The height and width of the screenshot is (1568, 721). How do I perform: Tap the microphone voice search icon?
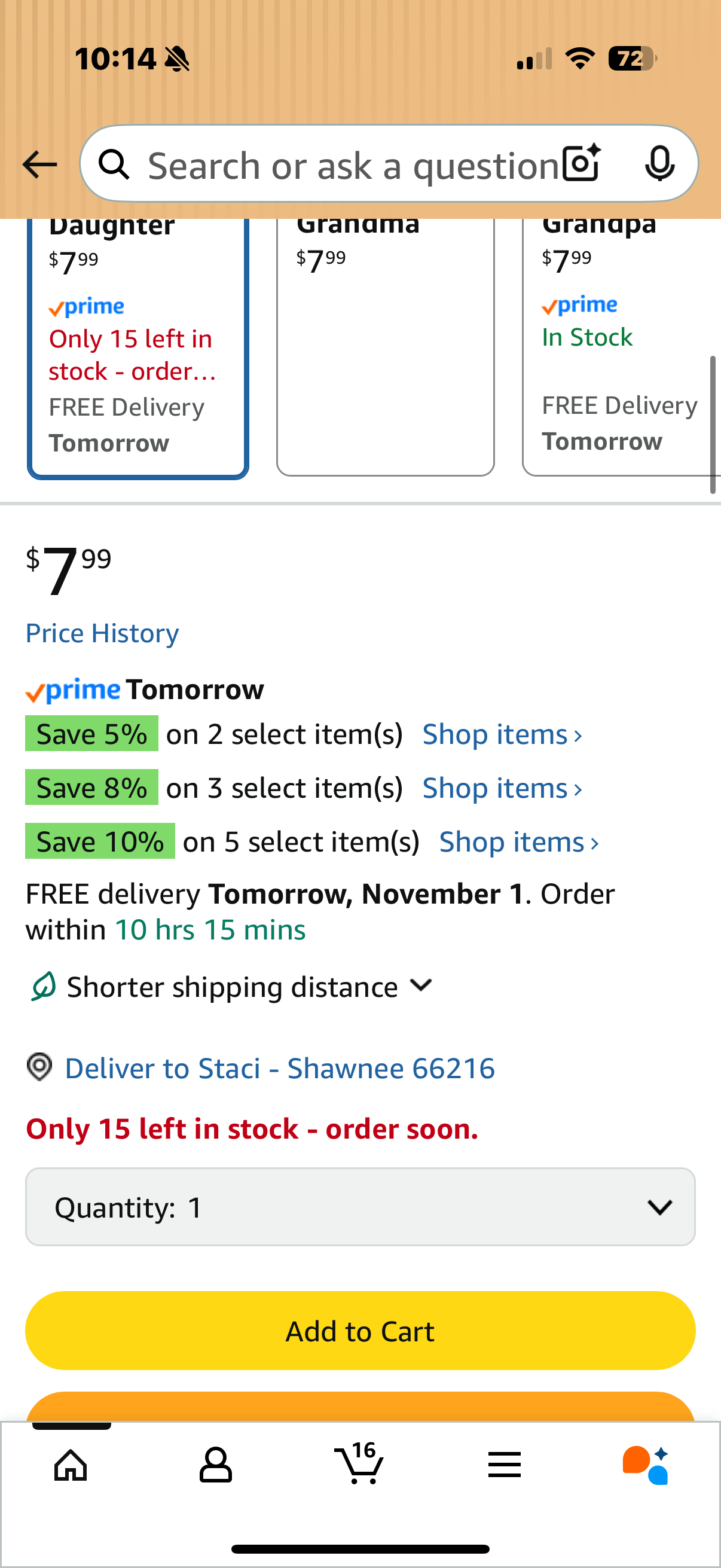[x=659, y=163]
